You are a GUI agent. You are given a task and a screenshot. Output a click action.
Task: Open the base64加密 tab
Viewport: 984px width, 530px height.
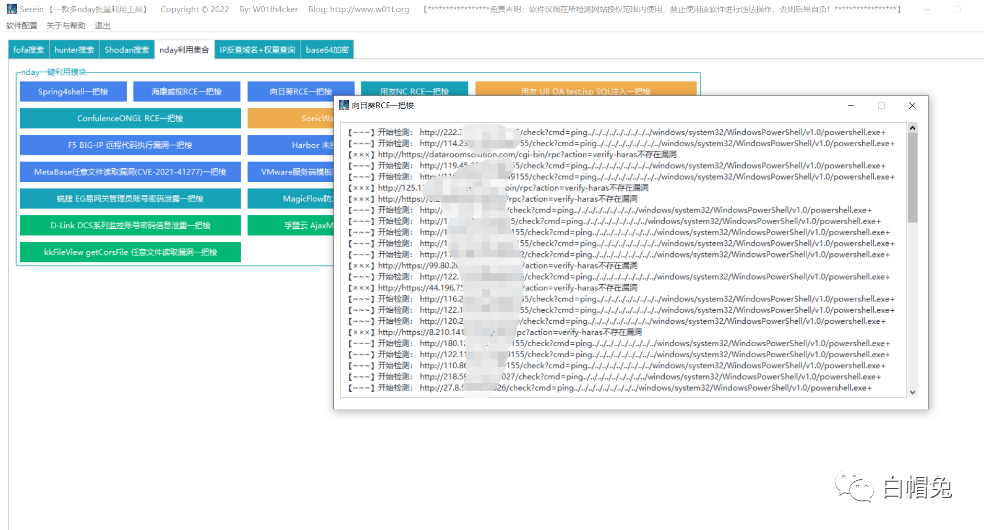327,50
